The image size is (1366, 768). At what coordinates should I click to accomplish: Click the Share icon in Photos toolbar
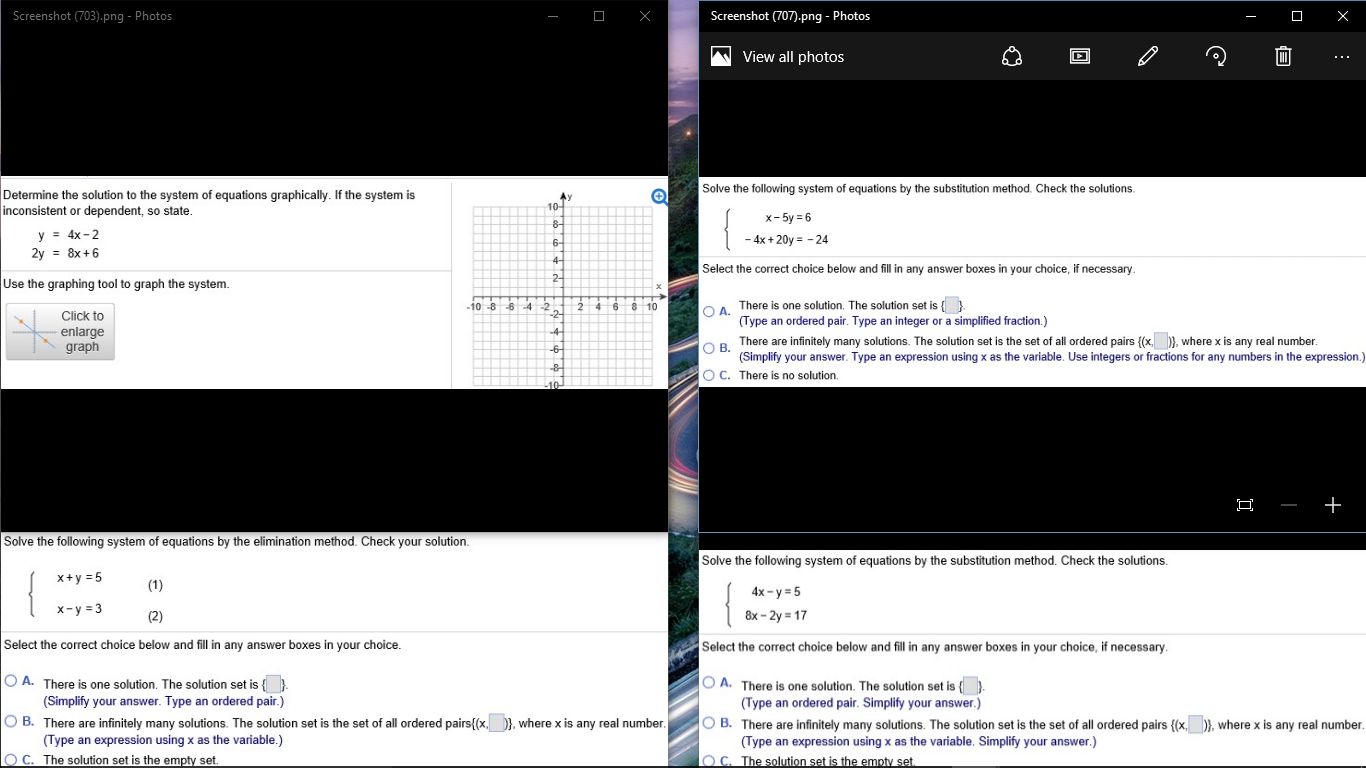coord(1012,57)
